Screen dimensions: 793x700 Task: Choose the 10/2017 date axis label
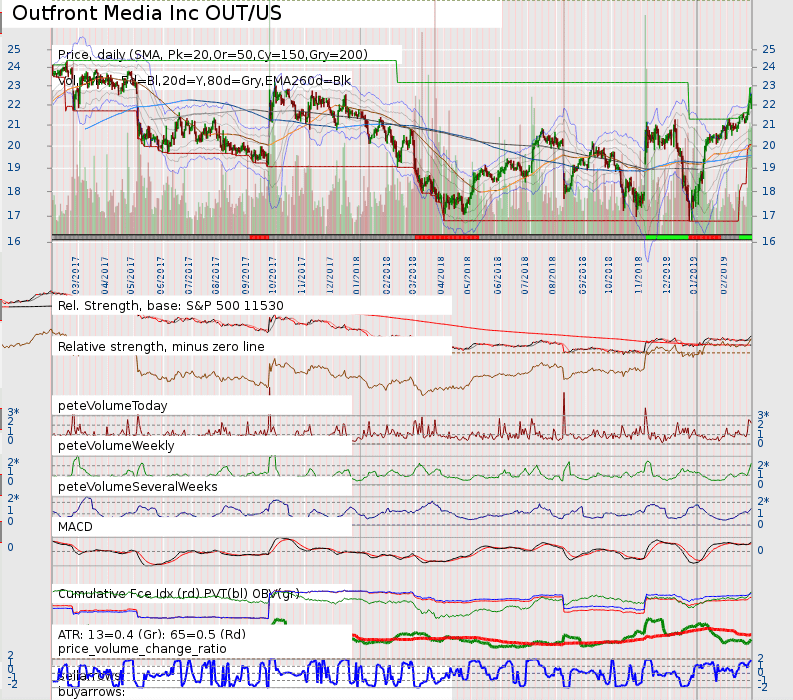(x=273, y=276)
